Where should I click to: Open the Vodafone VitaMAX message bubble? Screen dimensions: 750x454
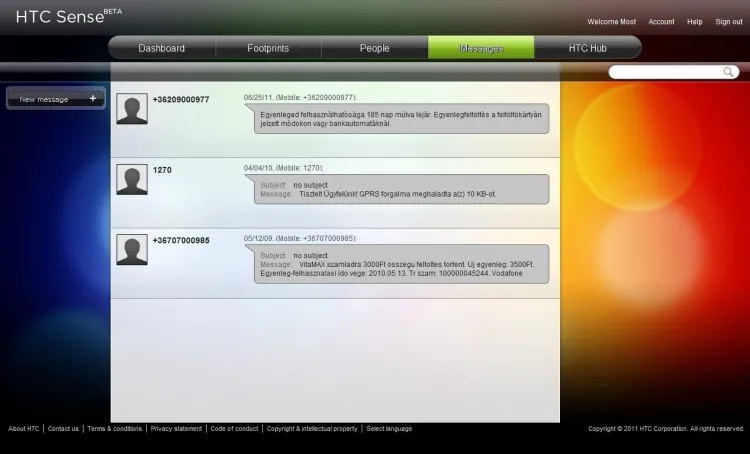click(401, 266)
